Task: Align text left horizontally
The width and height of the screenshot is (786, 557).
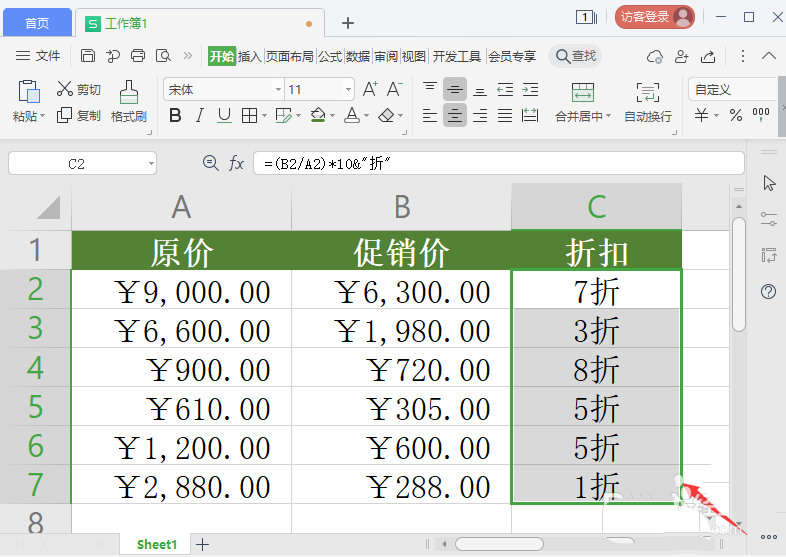Action: [x=430, y=116]
